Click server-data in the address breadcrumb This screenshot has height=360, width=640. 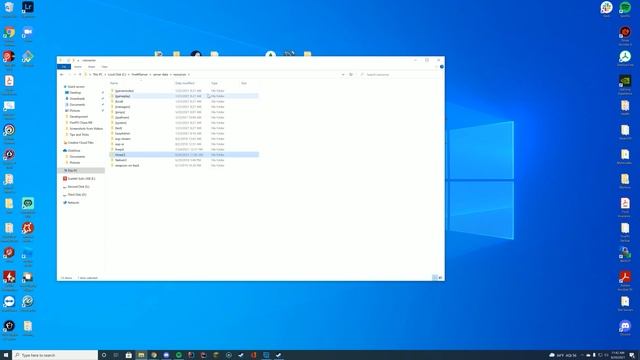160,75
